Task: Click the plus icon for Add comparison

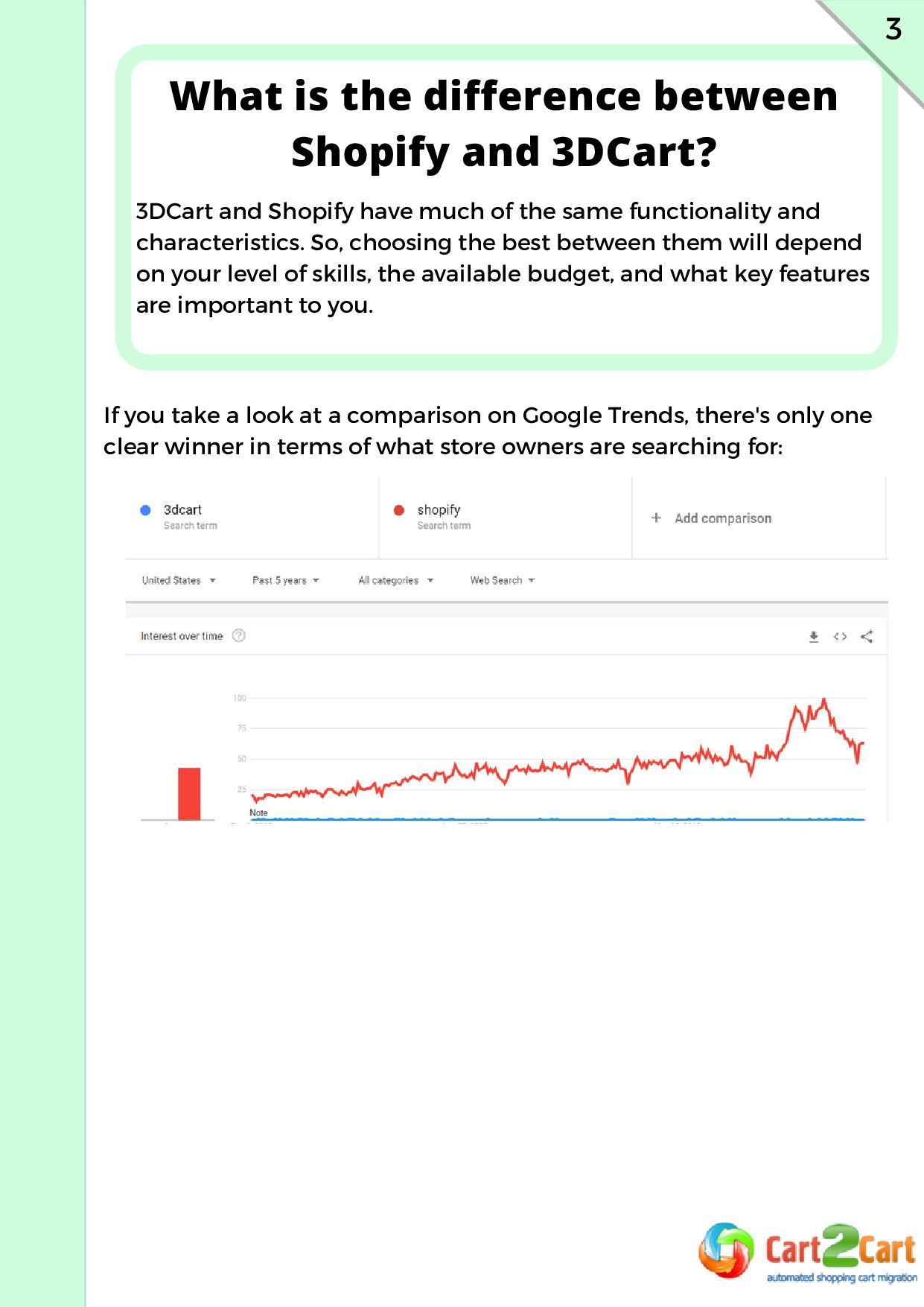Action: tap(656, 518)
